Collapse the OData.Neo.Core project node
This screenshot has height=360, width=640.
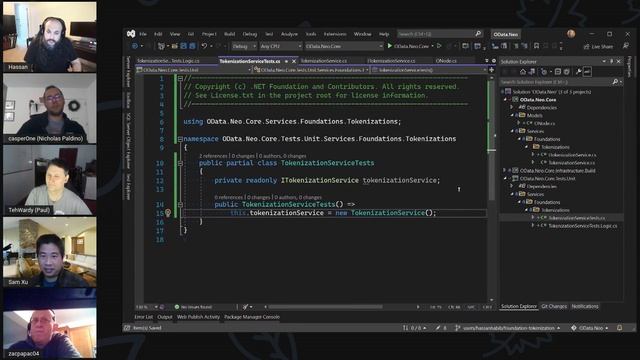(505, 100)
